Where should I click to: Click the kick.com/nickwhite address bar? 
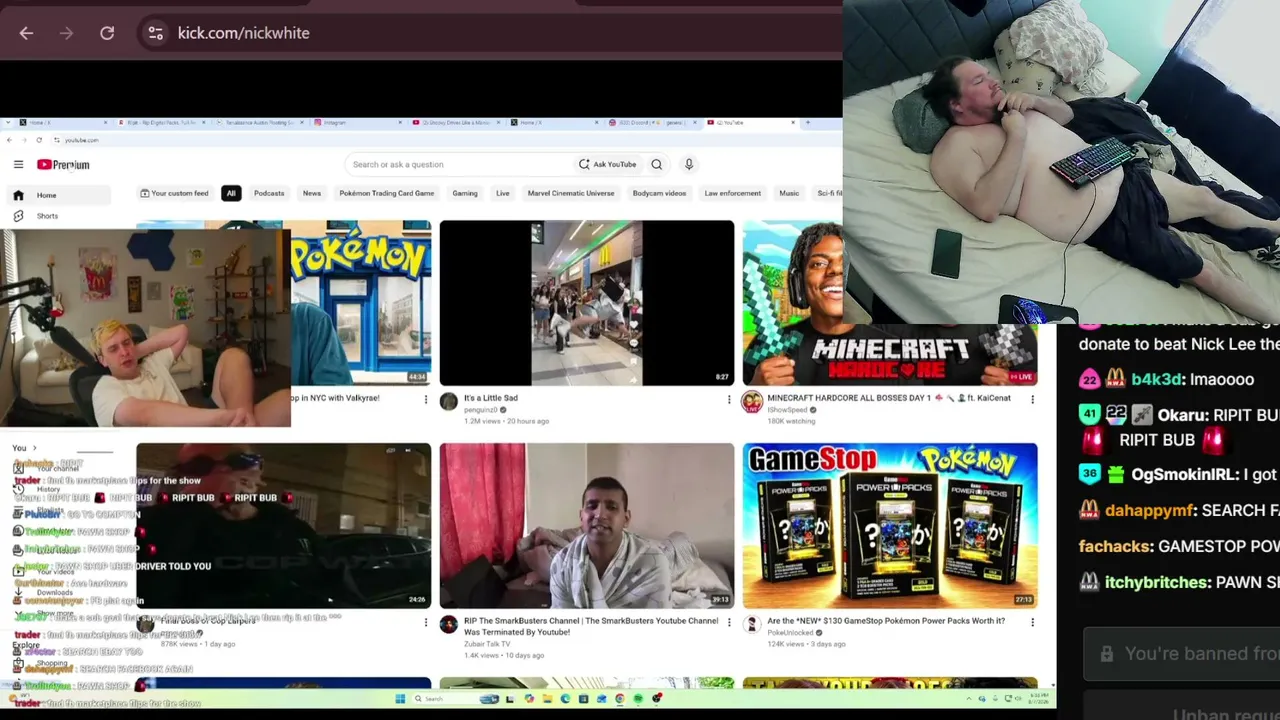490,33
